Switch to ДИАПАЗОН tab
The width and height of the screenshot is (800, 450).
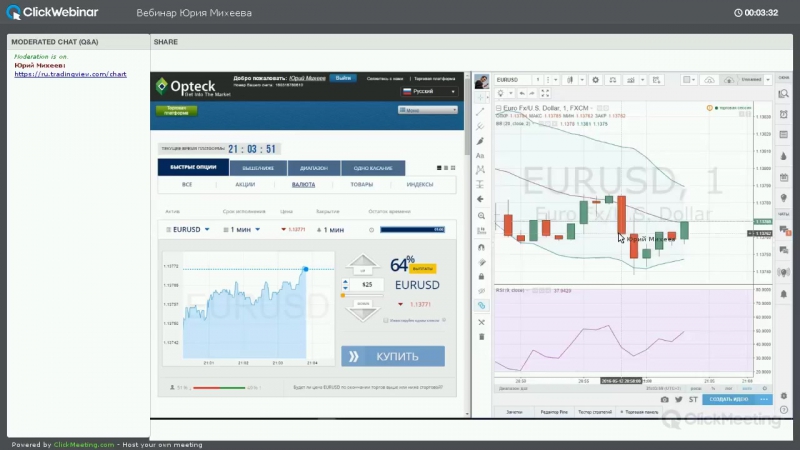tap(314, 168)
